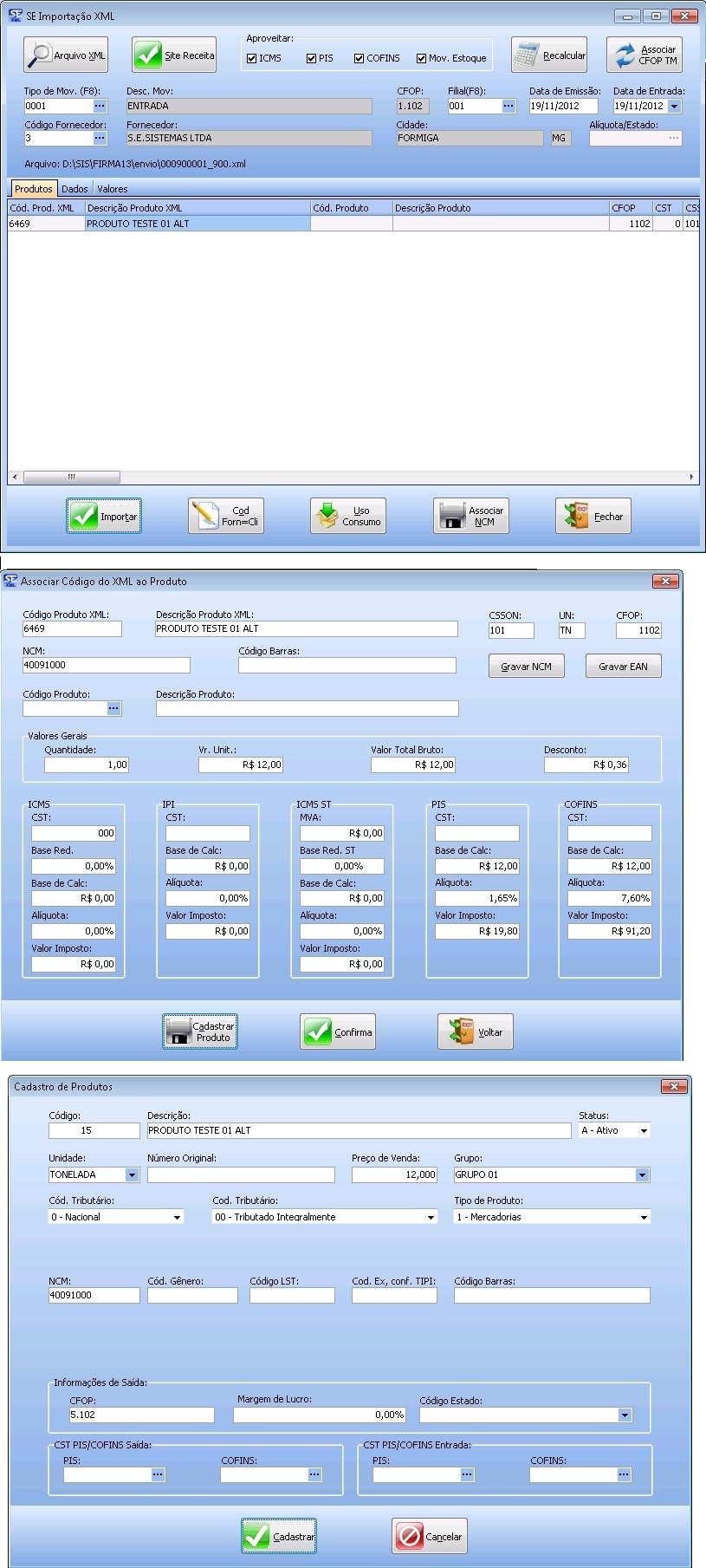This screenshot has width=706, height=1568.
Task: Click the Associar CFOP TM arrows icon
Action: (624, 55)
